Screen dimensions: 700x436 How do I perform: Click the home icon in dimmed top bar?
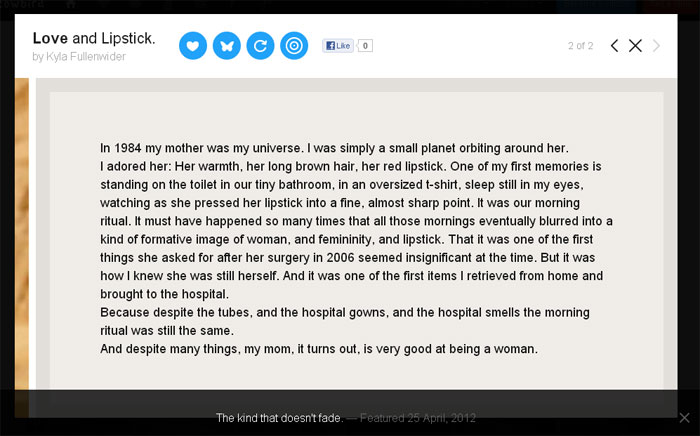click(x=71, y=5)
